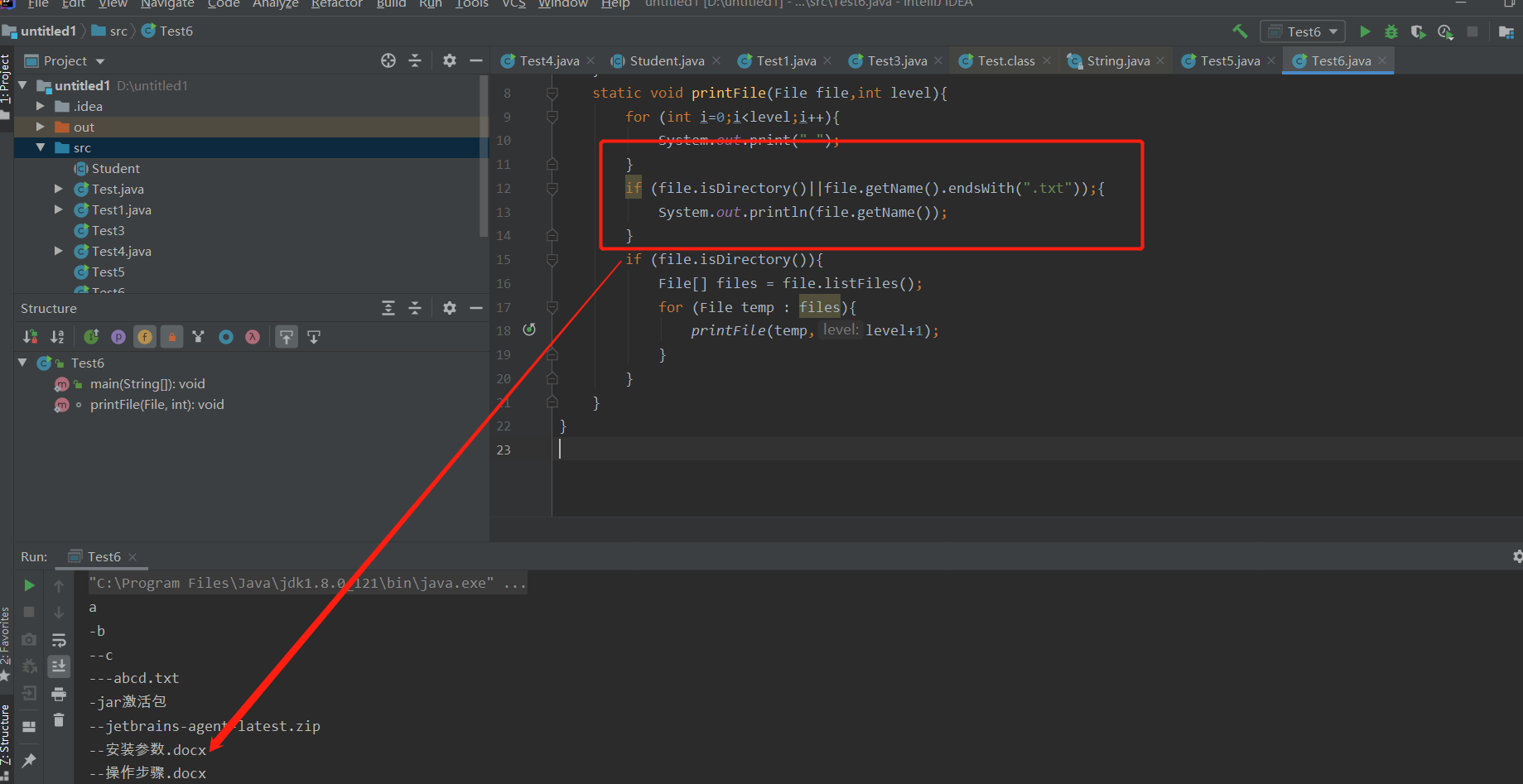Open Project Structure from the top toolbar
The image size is (1523, 784).
coord(1506,31)
